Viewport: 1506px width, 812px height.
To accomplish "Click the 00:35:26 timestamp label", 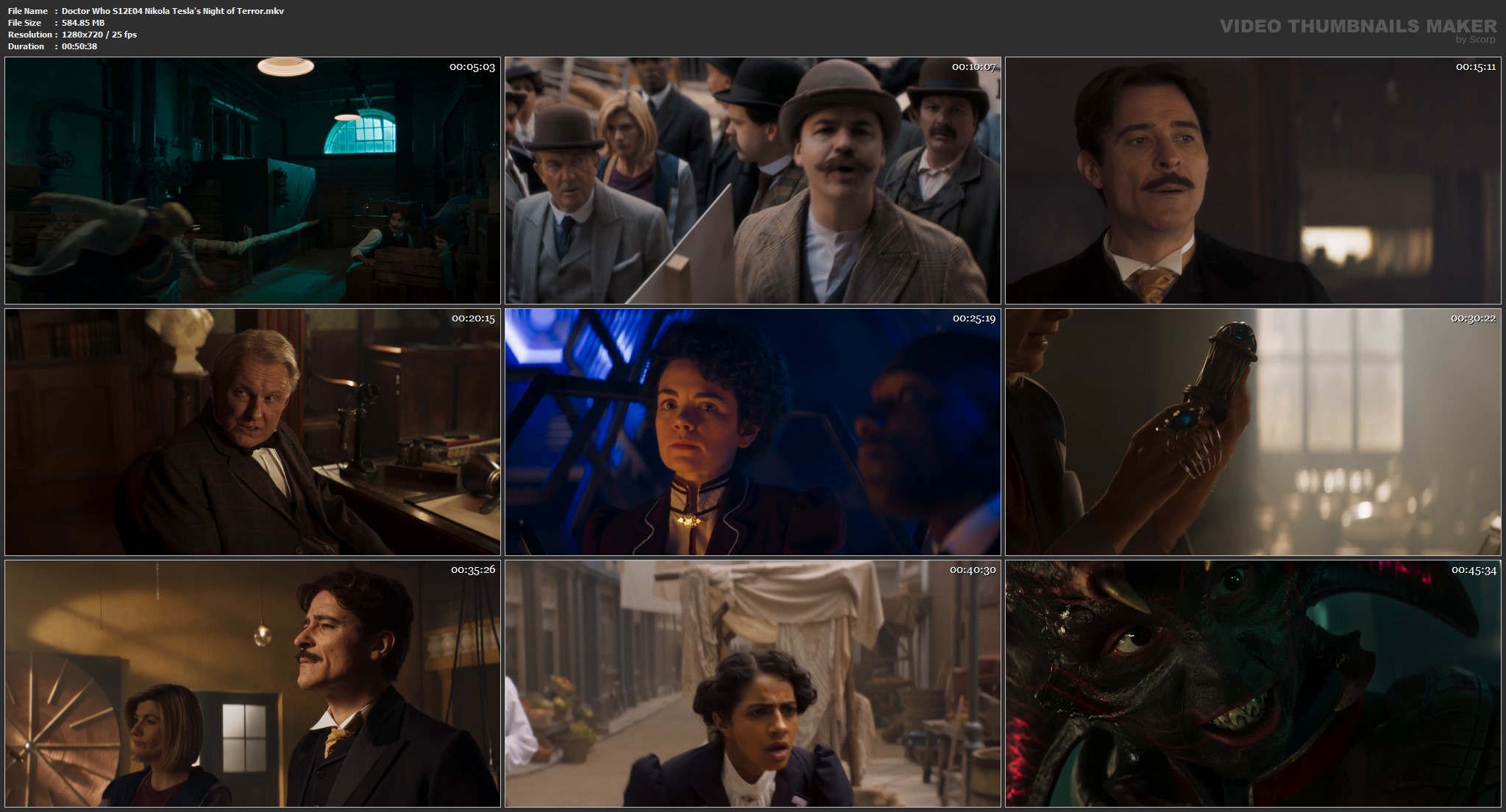I will click(x=473, y=570).
